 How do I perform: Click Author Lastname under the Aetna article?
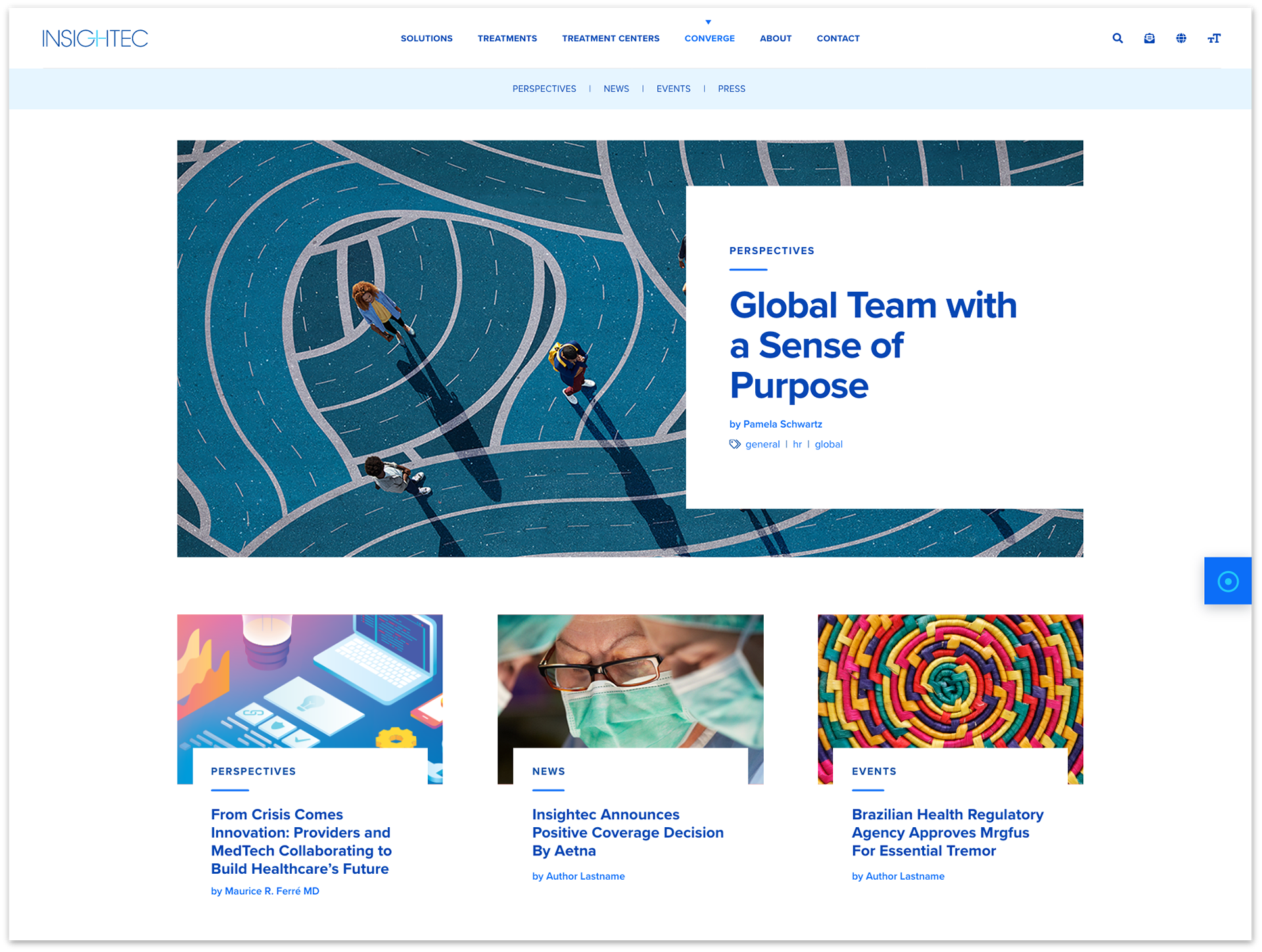[585, 876]
